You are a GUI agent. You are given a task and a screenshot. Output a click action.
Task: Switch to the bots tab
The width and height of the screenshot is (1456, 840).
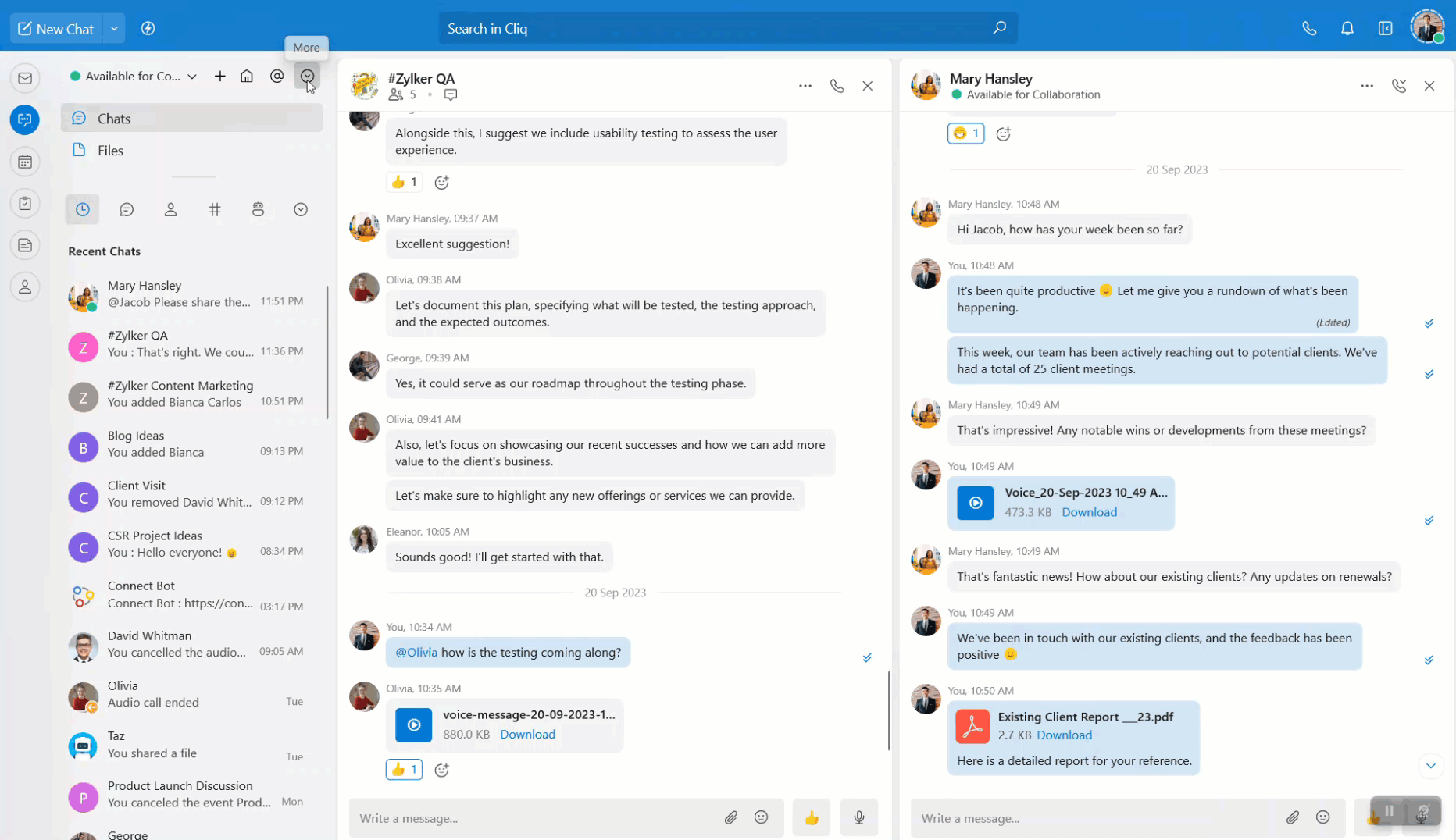258,209
